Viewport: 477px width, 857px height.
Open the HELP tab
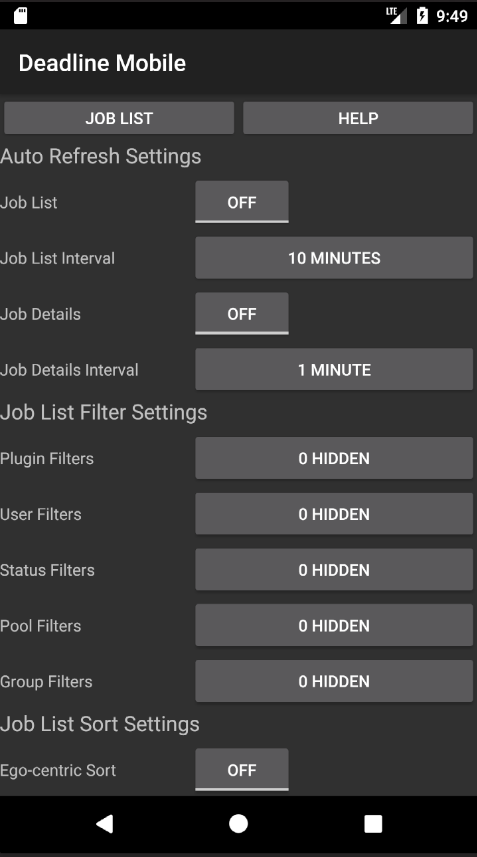click(x=358, y=118)
